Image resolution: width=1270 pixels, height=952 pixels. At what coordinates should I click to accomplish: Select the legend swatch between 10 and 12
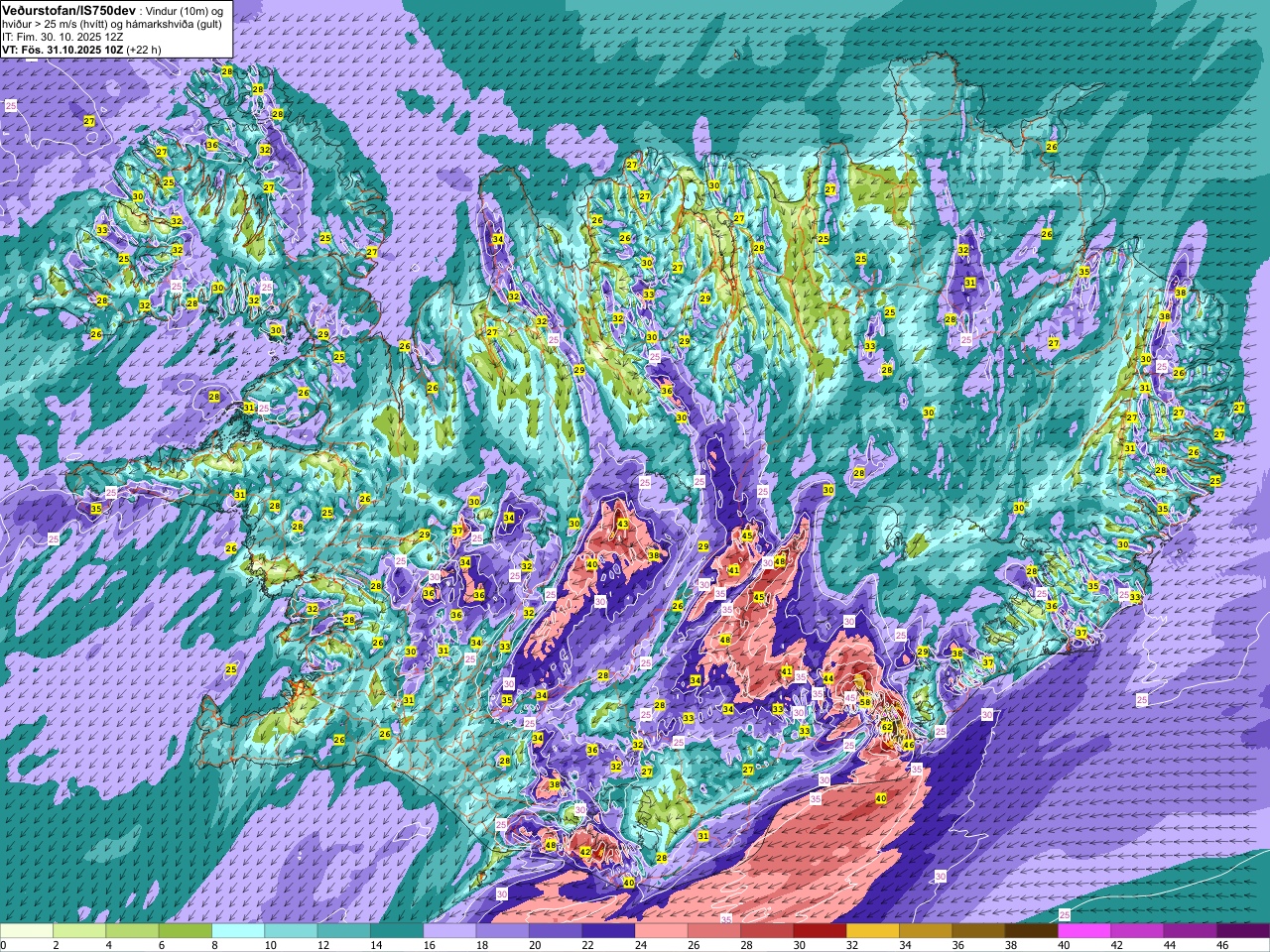(291, 931)
